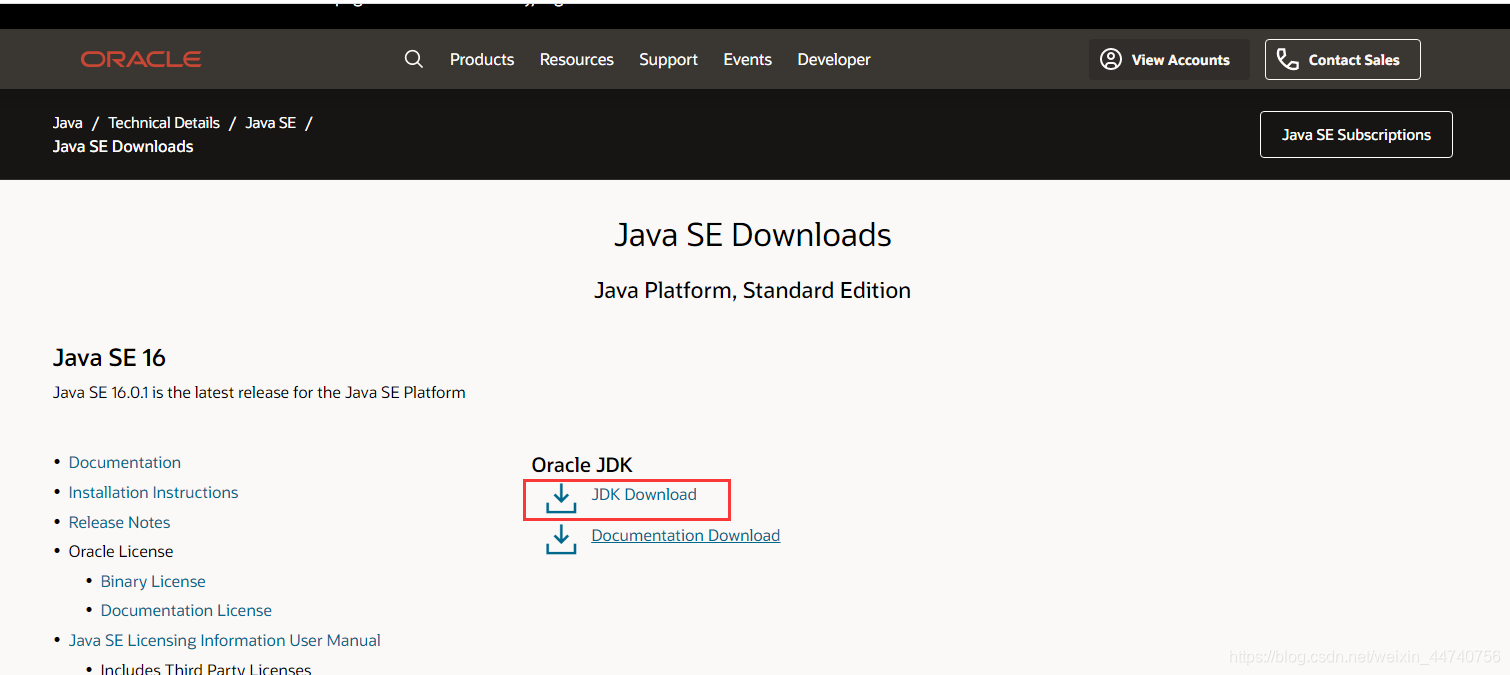The image size is (1510, 675).
Task: Click the Oracle logo
Action: 141,60
